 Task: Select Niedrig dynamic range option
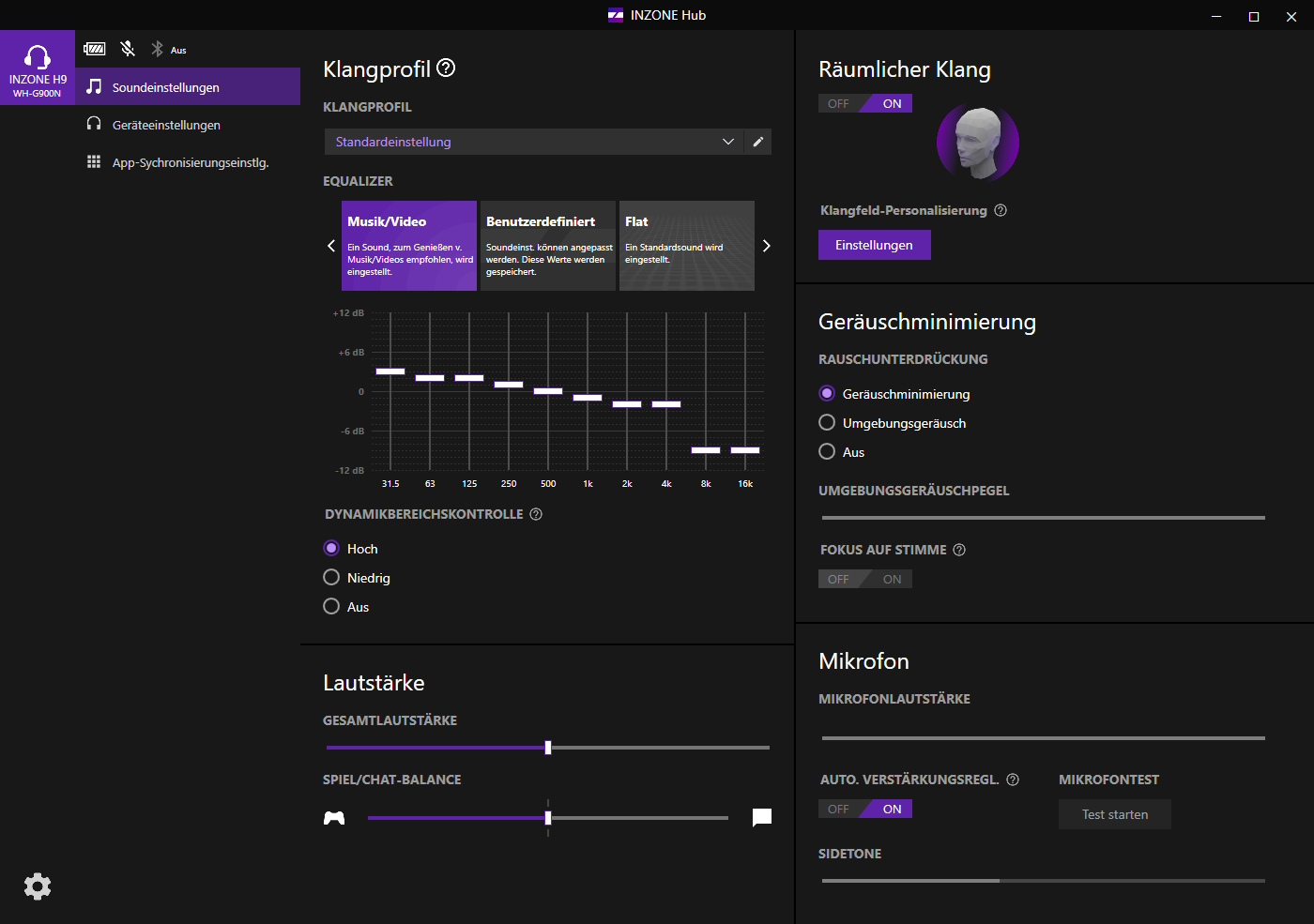click(357, 577)
